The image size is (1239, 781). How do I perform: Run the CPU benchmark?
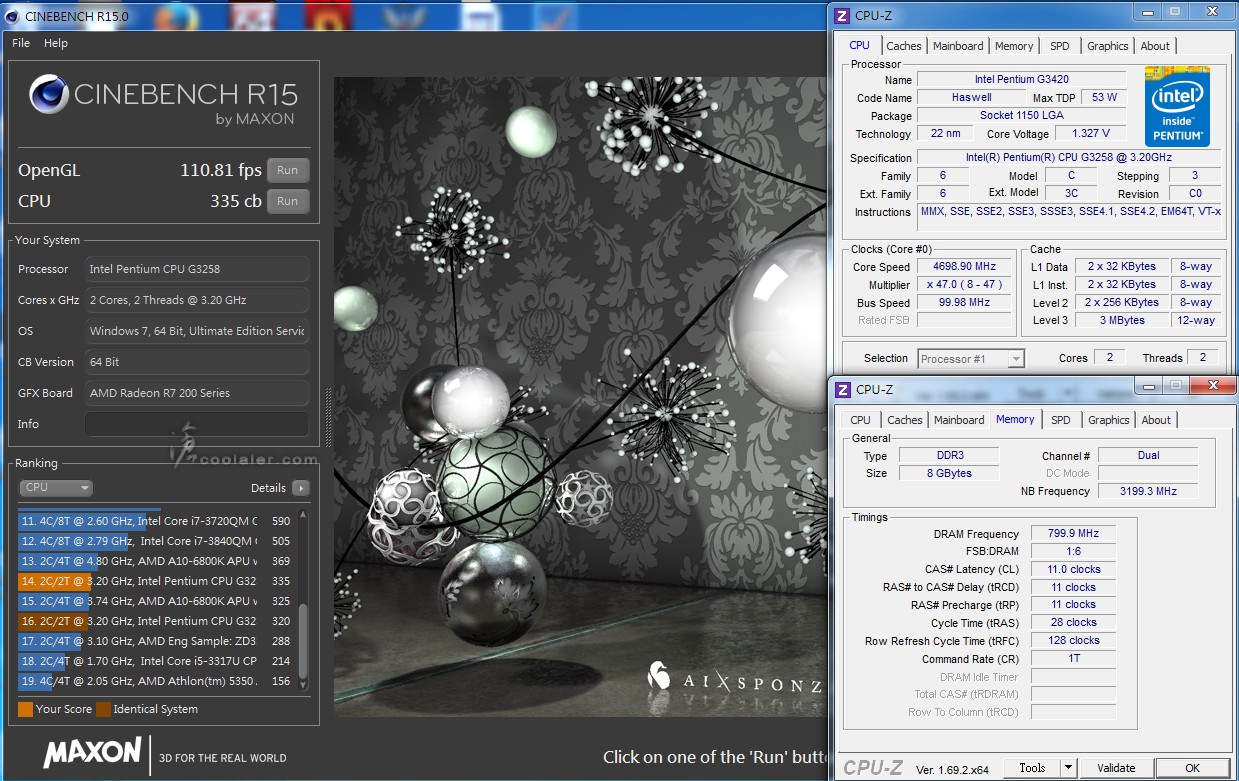tap(288, 201)
